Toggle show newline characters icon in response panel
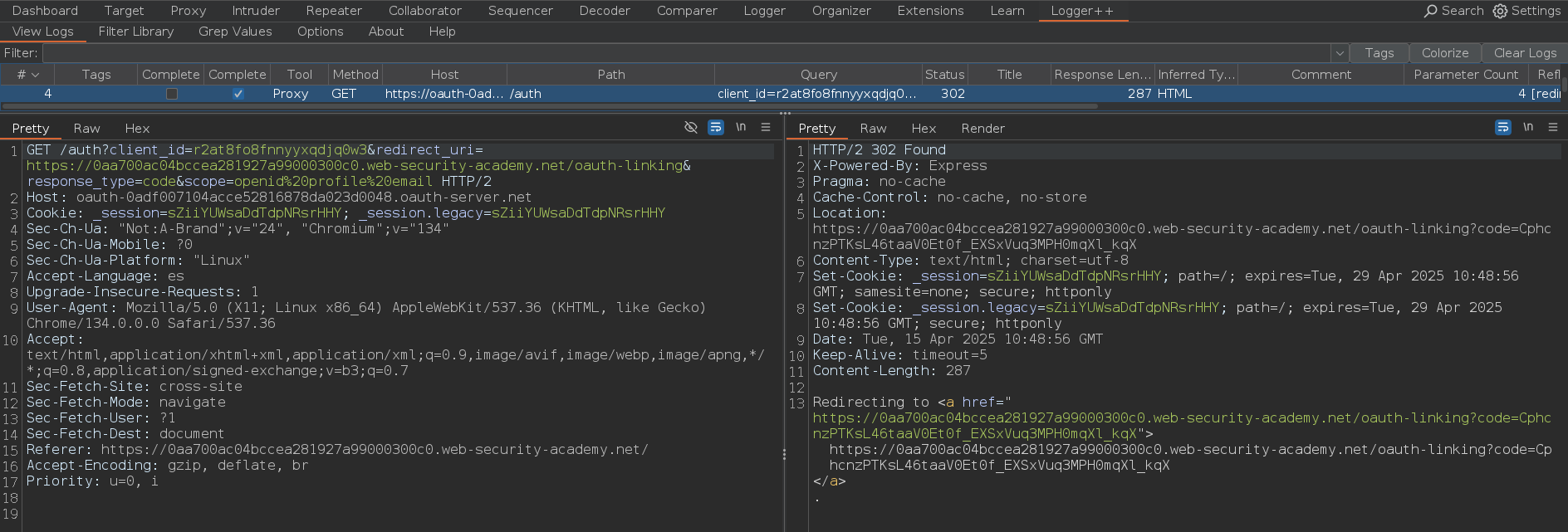The width and height of the screenshot is (1568, 532). pyautogui.click(x=1528, y=127)
